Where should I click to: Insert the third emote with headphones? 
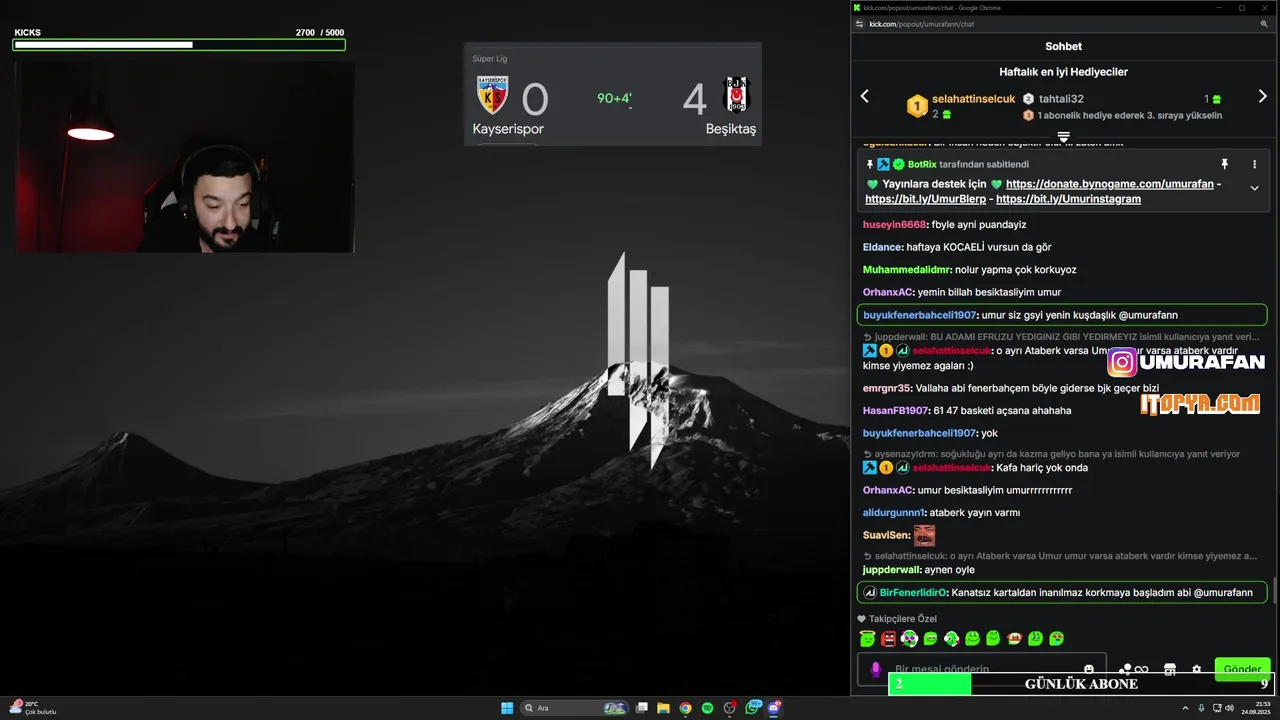pyautogui.click(x=909, y=638)
